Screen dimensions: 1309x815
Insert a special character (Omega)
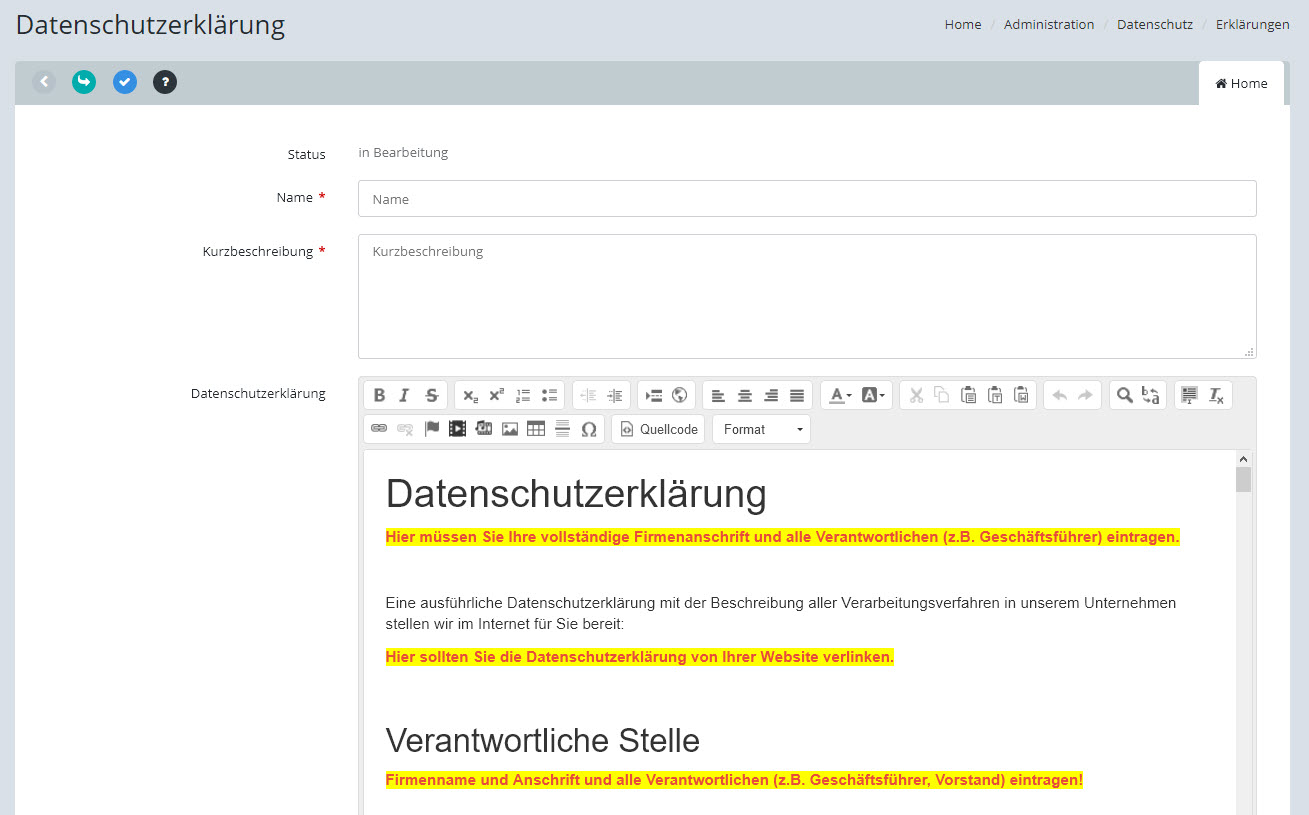click(589, 429)
